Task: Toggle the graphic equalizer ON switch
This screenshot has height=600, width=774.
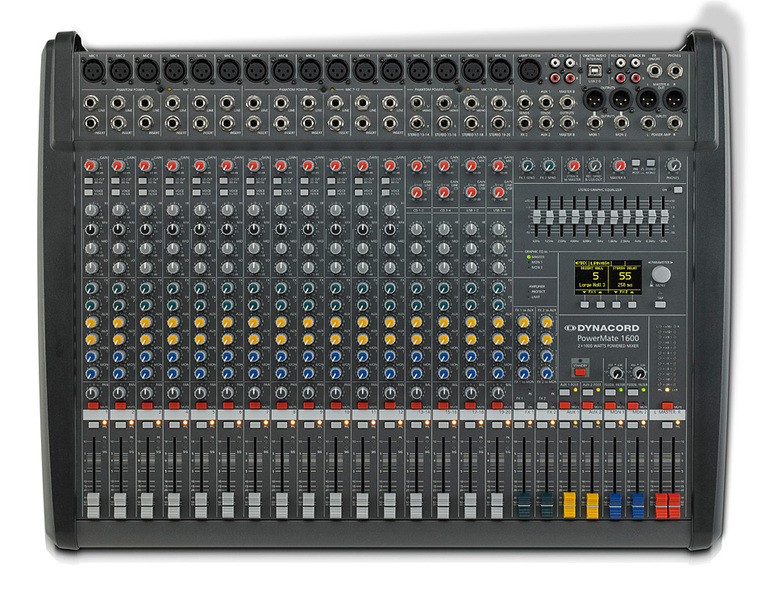Action: (x=678, y=189)
